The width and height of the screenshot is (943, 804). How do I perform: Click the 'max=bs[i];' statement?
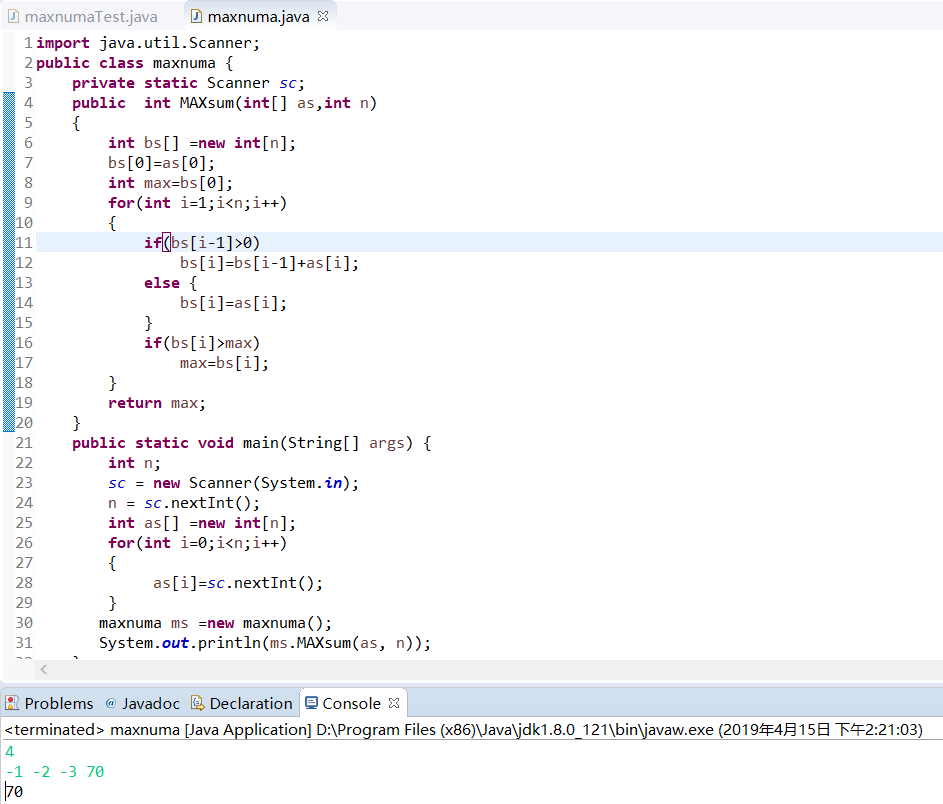pyautogui.click(x=224, y=363)
